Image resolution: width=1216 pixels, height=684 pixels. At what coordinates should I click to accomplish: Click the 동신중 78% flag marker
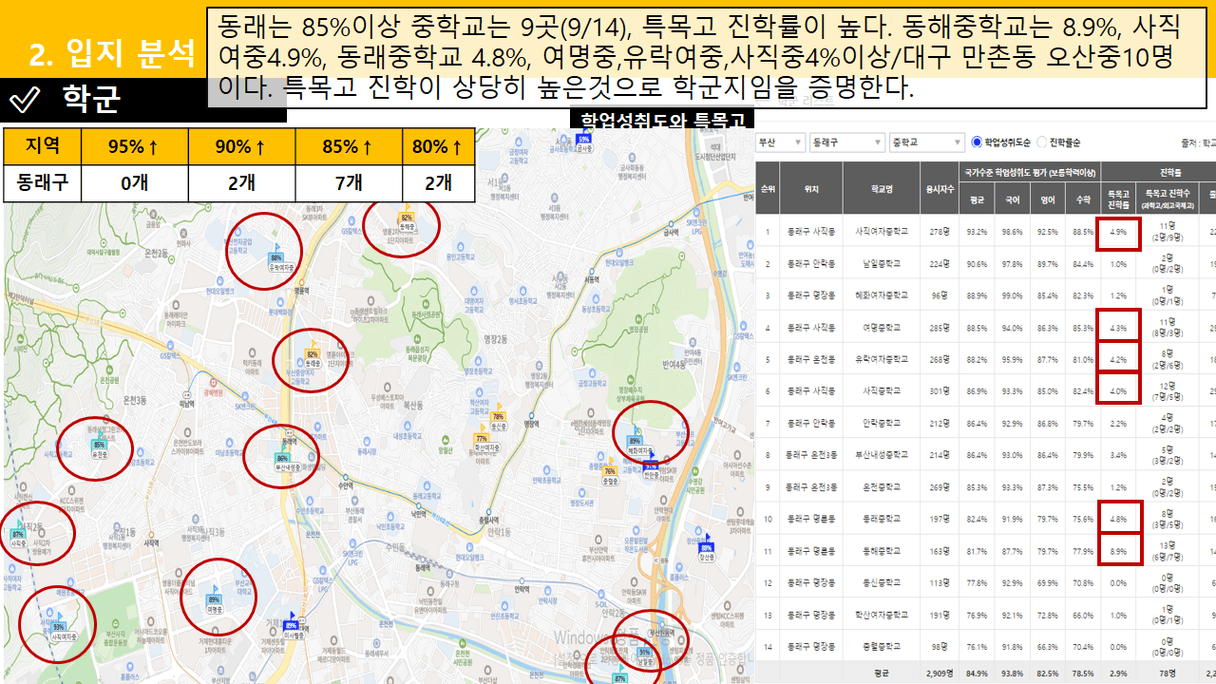coord(498,416)
